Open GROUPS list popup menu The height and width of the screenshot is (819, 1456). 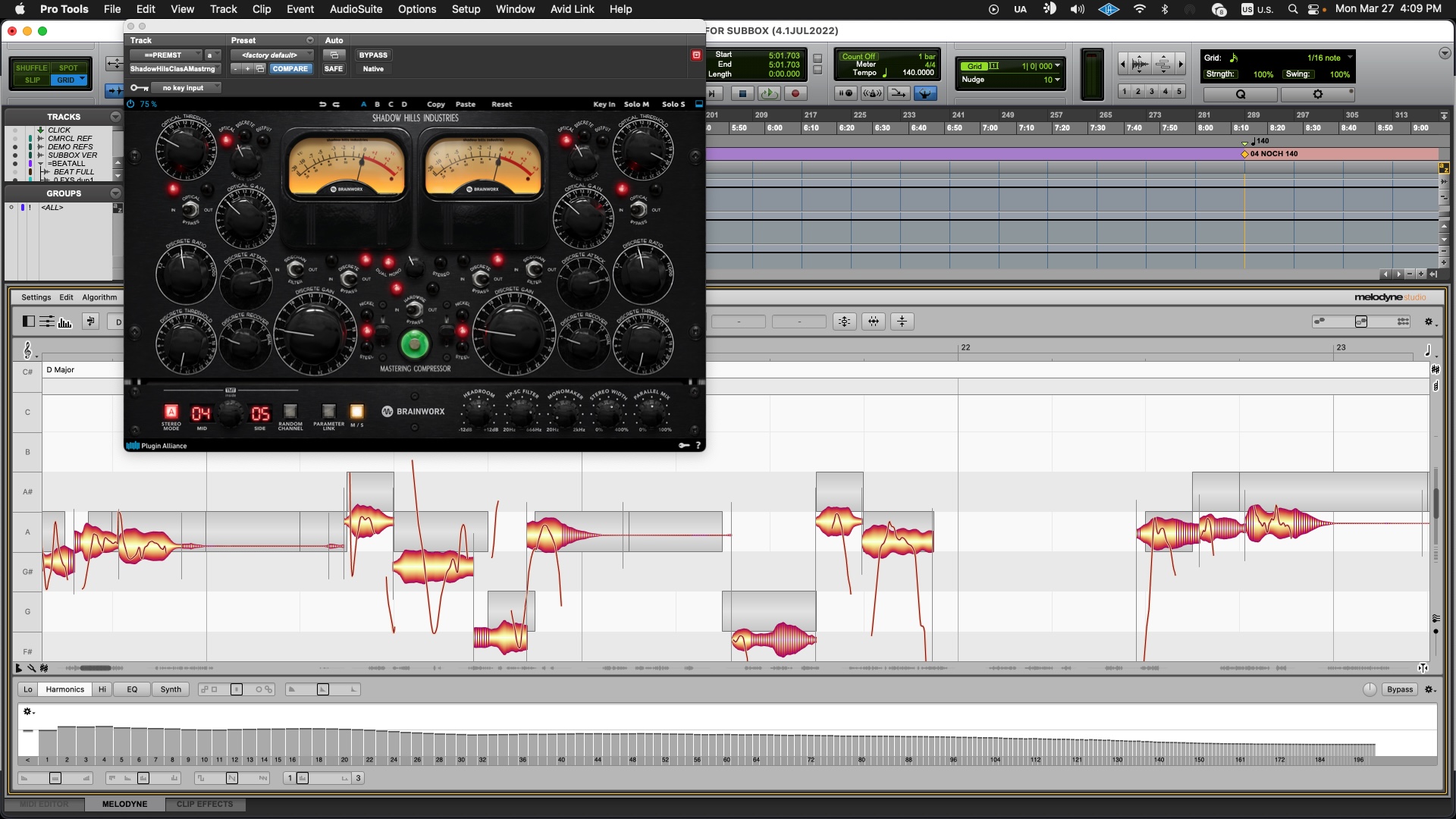tap(115, 193)
